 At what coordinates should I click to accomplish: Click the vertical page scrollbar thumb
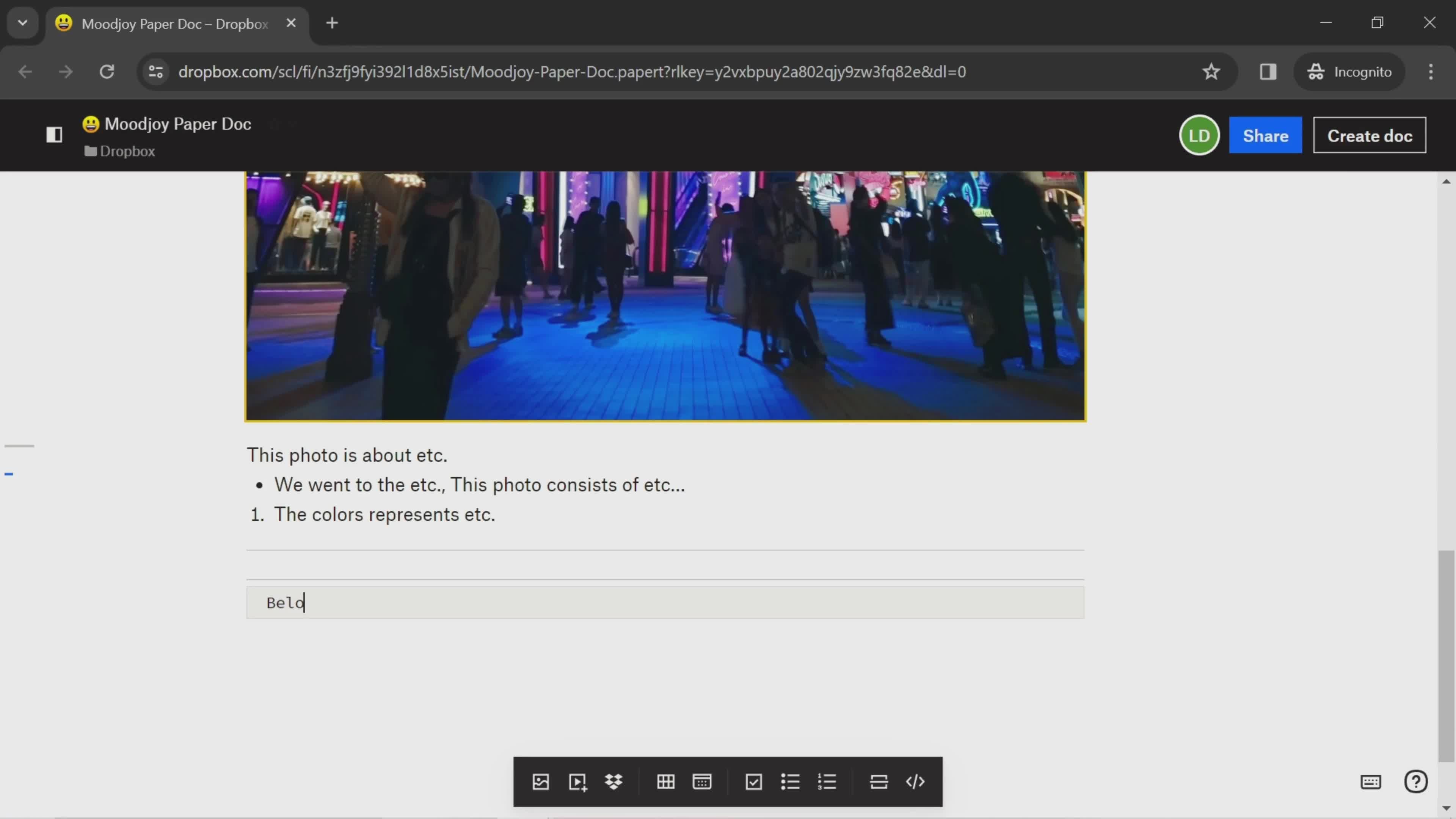1446,656
